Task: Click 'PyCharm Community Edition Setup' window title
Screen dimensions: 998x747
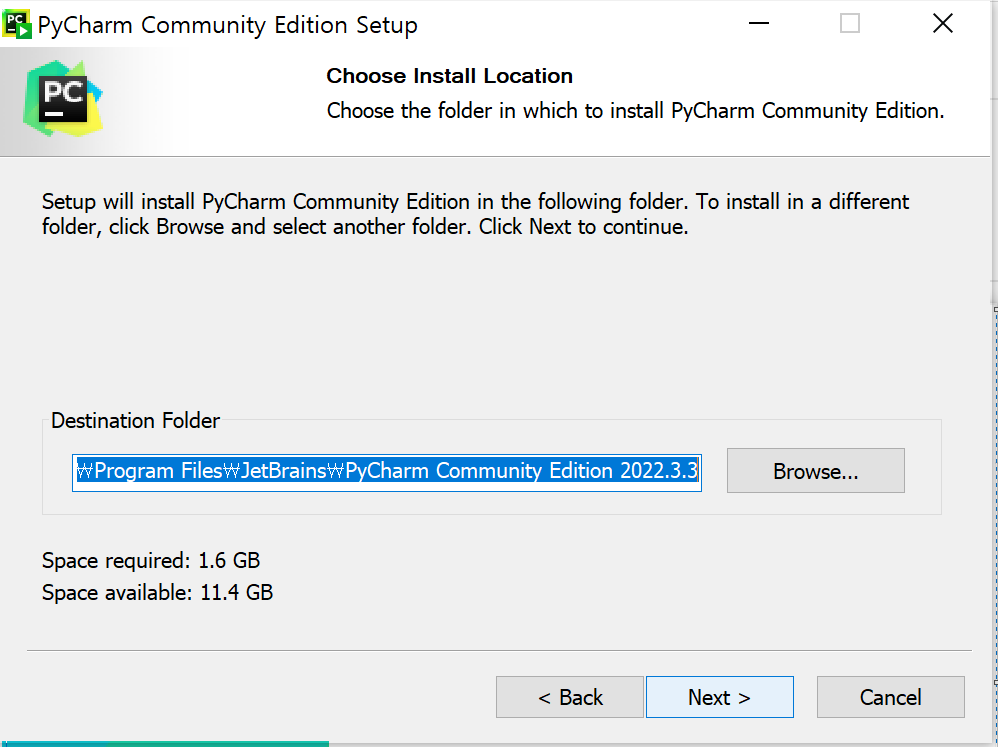Action: point(227,25)
